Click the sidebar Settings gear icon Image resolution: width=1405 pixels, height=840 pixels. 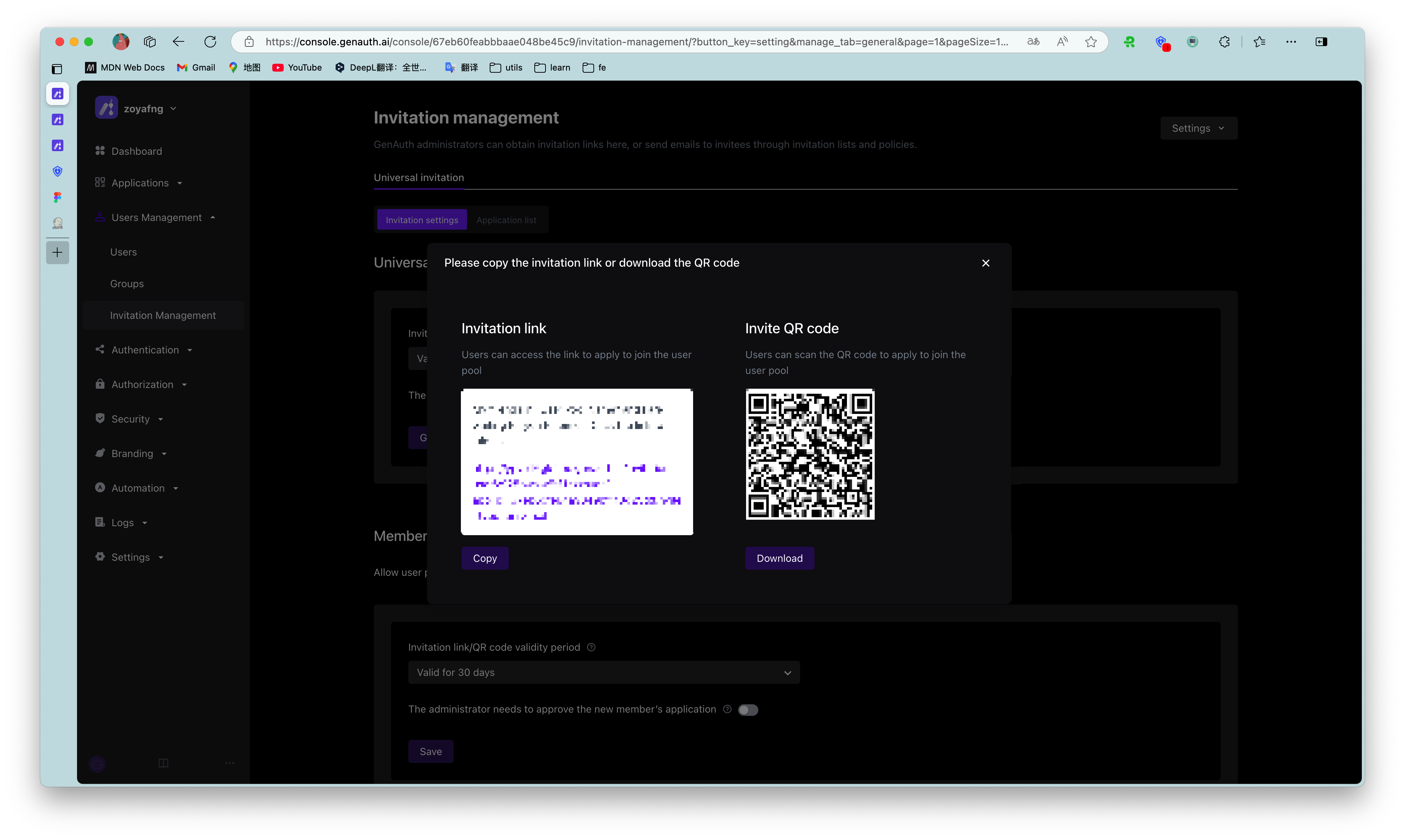100,556
